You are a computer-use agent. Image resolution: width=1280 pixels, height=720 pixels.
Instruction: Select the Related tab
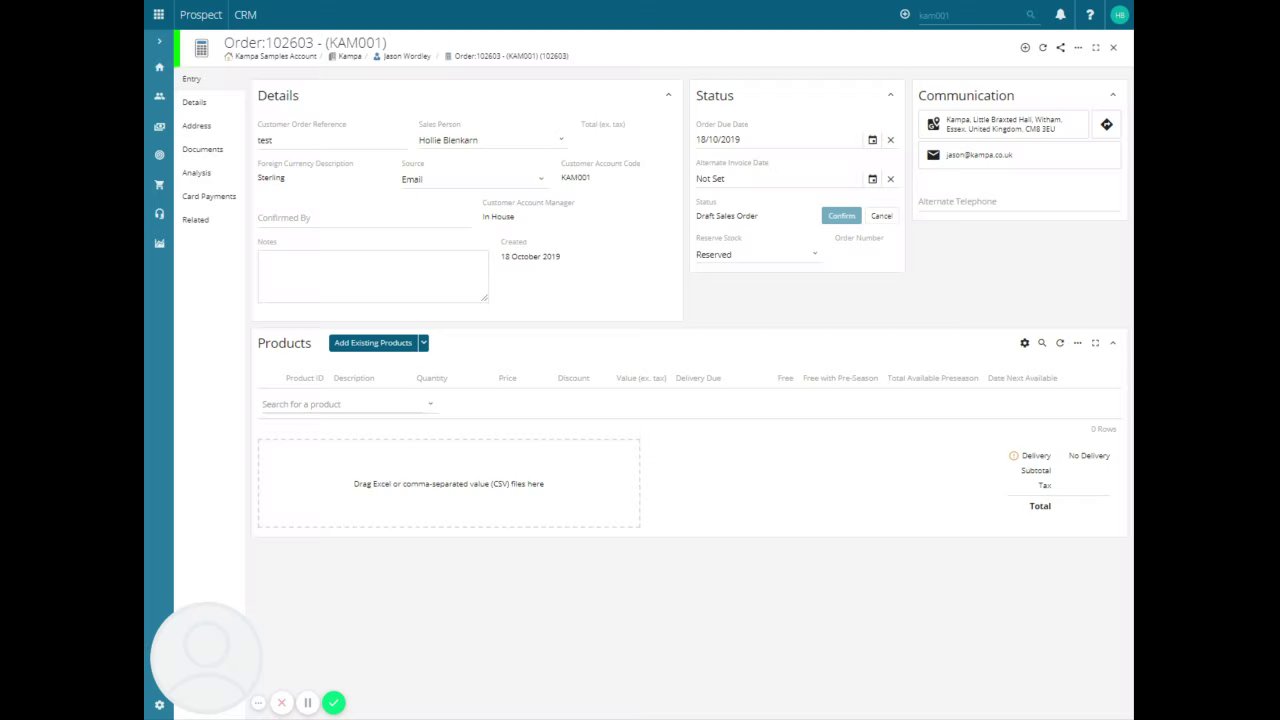(196, 220)
